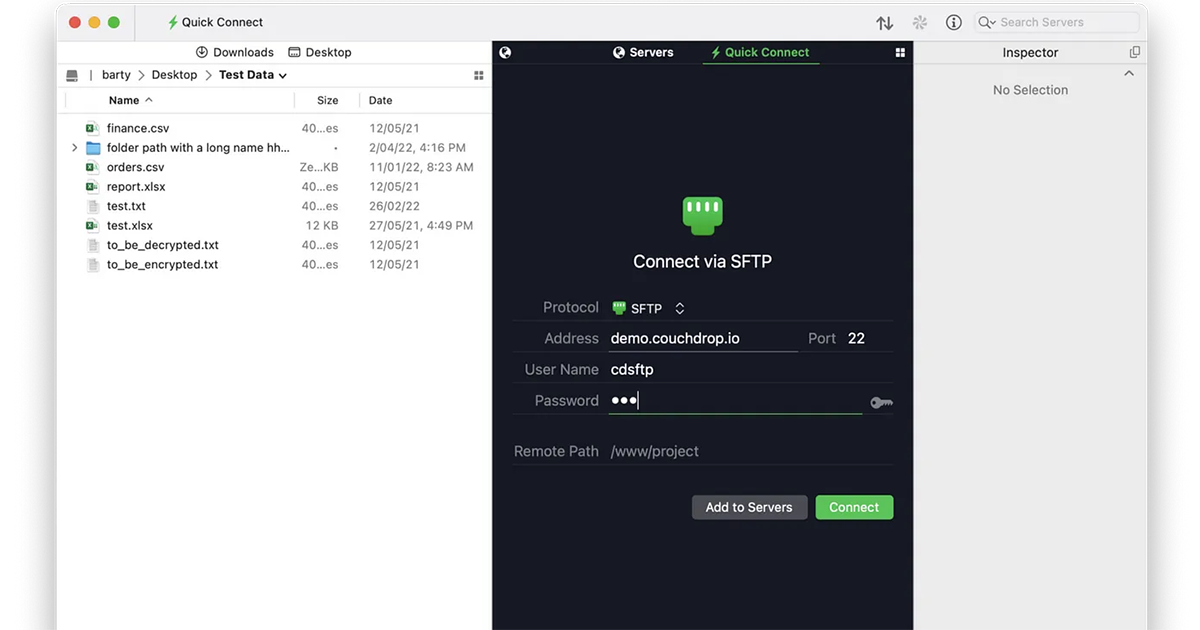Switch to the Servers tab
The image size is (1200, 630).
[643, 52]
